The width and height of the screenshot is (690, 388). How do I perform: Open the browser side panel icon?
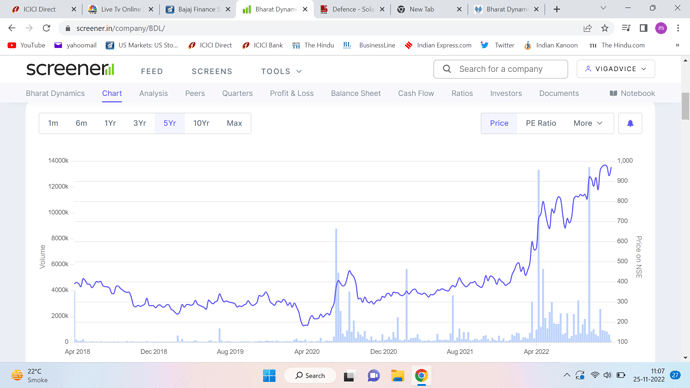pyautogui.click(x=643, y=28)
